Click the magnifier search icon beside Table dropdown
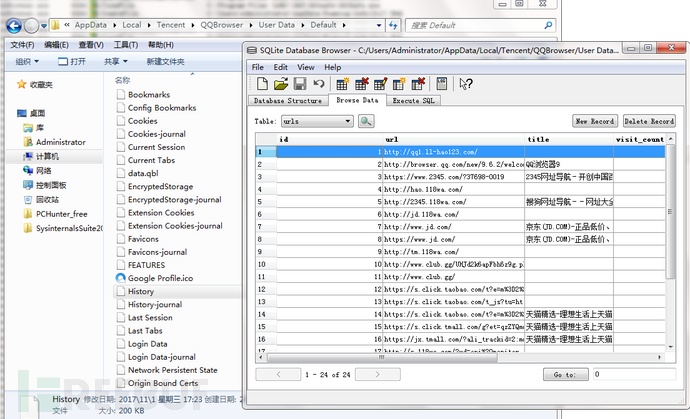 click(366, 121)
